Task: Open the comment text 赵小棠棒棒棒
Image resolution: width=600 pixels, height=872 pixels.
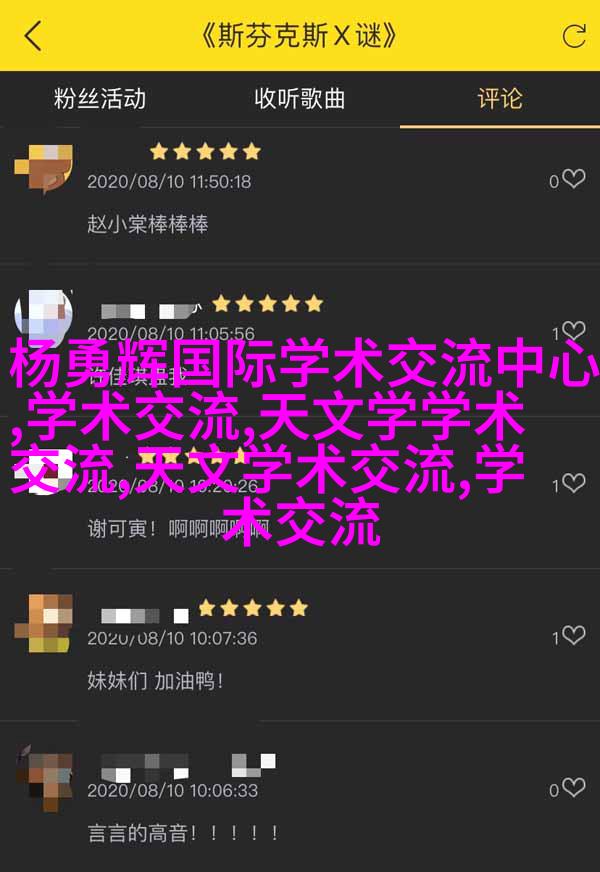Action: tap(147, 224)
